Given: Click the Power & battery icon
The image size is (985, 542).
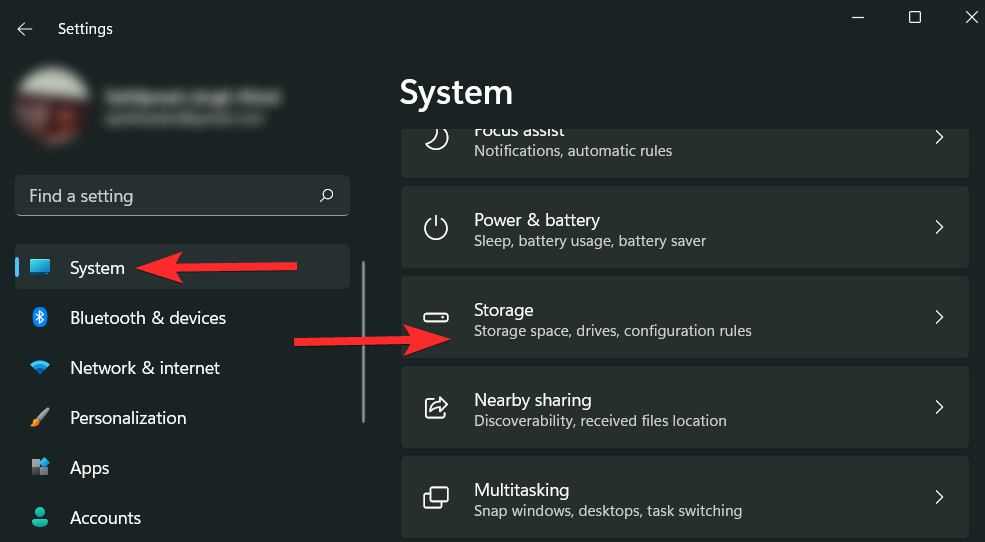Looking at the screenshot, I should [436, 228].
